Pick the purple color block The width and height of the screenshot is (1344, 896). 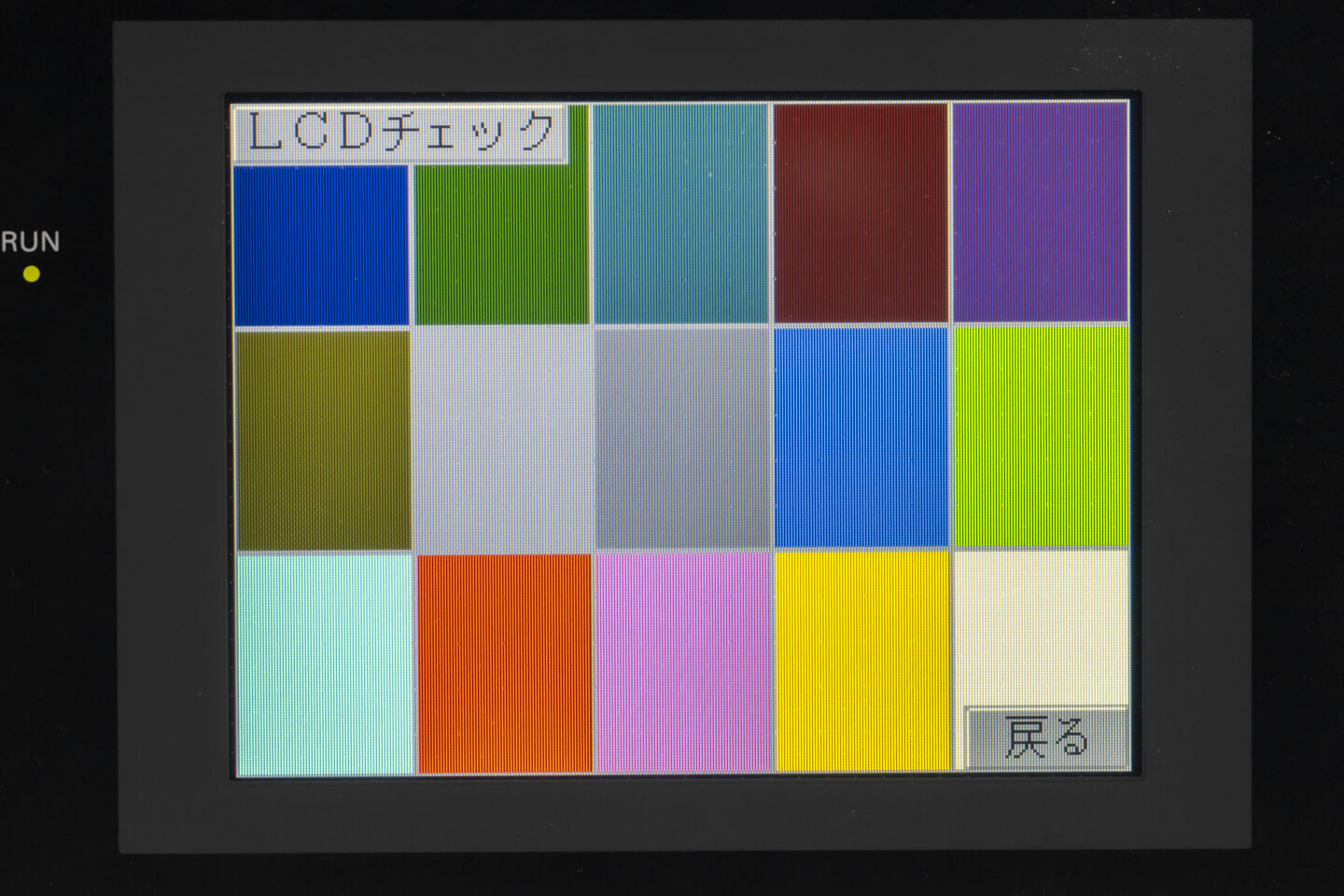1040,213
